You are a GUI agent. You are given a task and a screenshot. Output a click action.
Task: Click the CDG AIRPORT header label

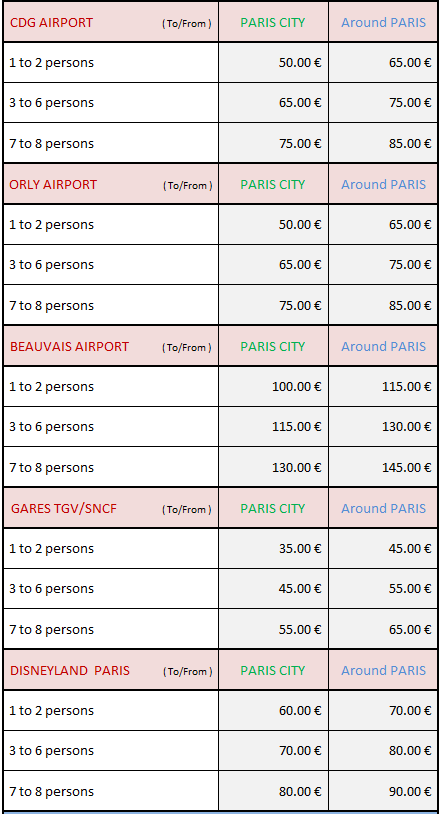pos(51,23)
